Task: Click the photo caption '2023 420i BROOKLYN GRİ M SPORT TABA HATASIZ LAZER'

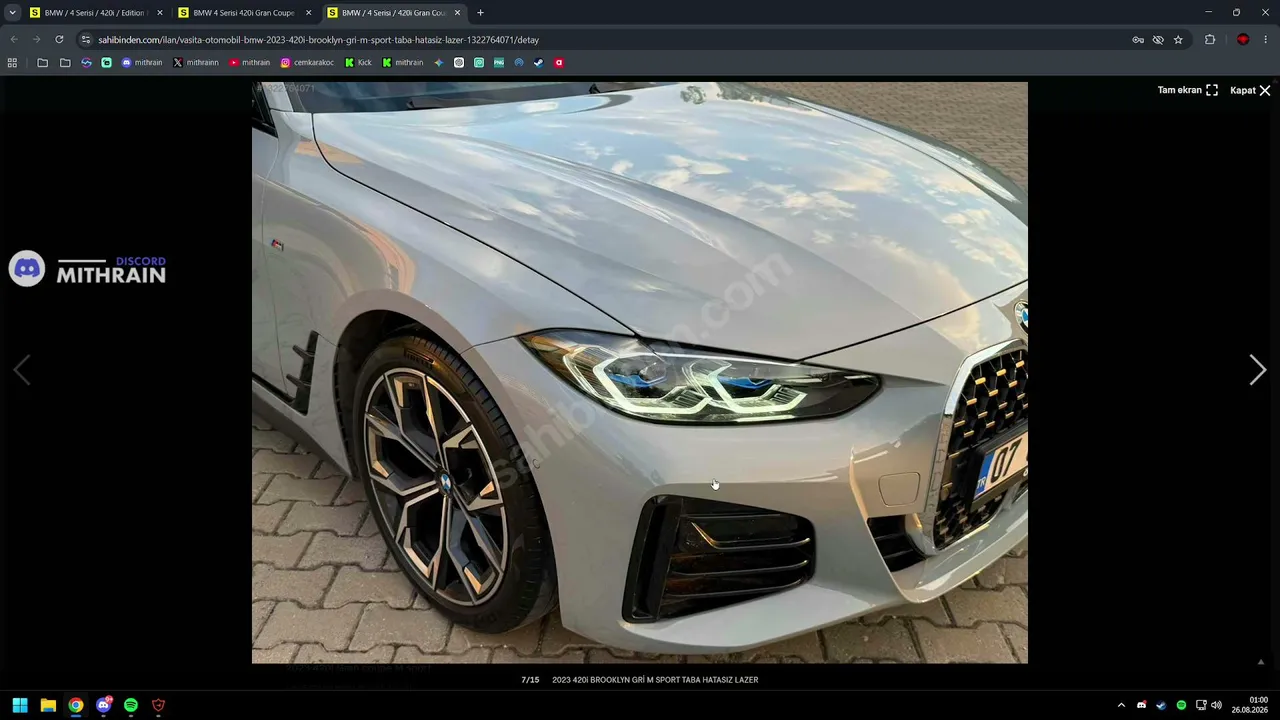Action: [x=655, y=680]
